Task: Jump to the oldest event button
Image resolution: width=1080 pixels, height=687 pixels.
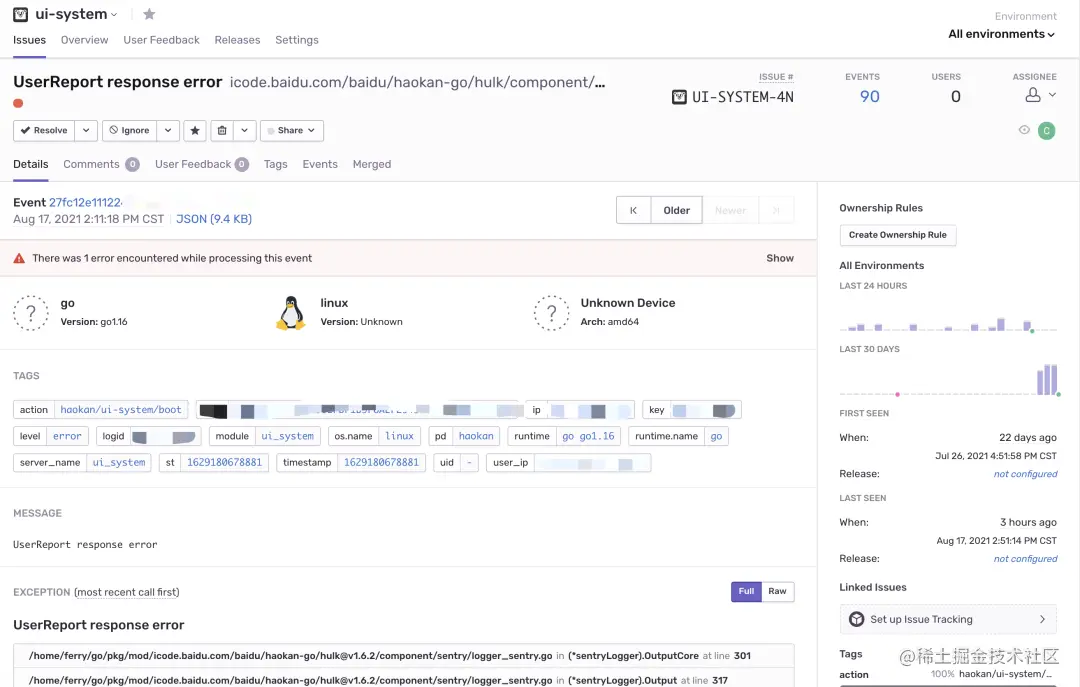Action: click(x=633, y=210)
